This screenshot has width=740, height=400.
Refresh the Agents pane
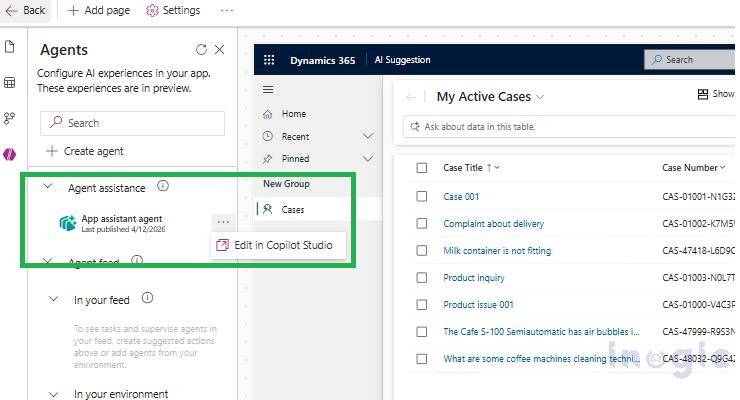[202, 50]
